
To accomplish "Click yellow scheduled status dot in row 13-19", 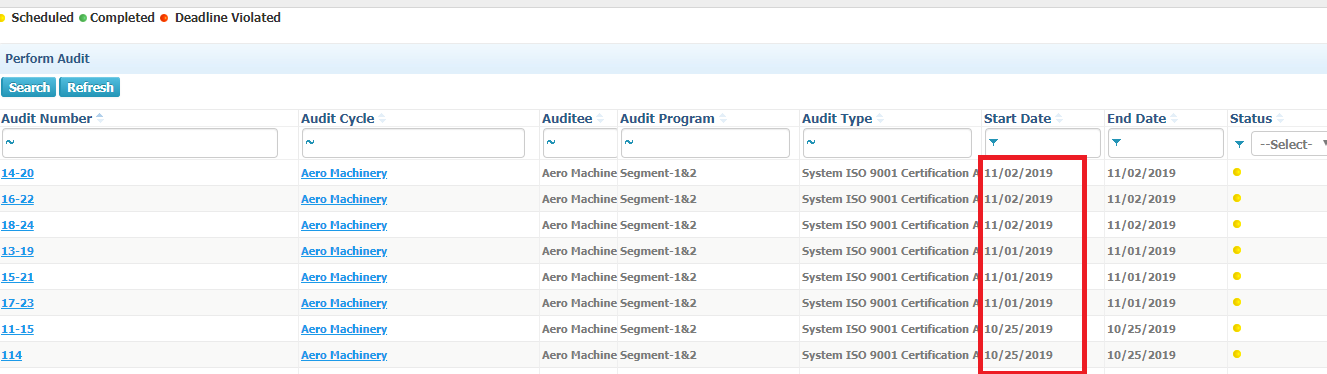I will [x=1237, y=250].
